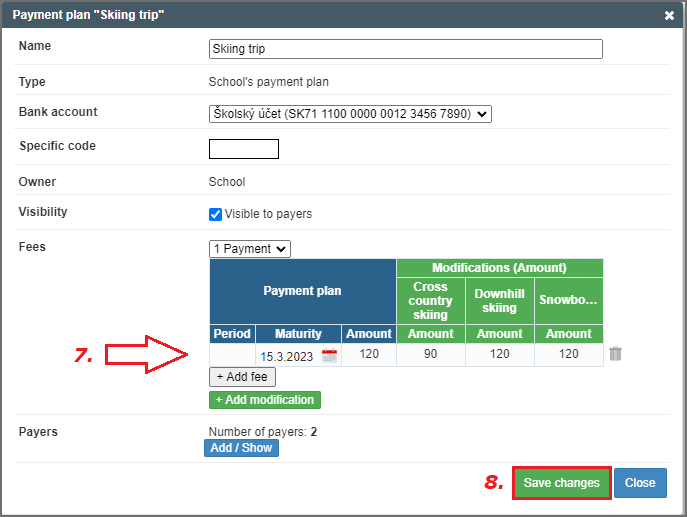Open the Bank account dropdown
This screenshot has width=687, height=517.
click(x=350, y=114)
